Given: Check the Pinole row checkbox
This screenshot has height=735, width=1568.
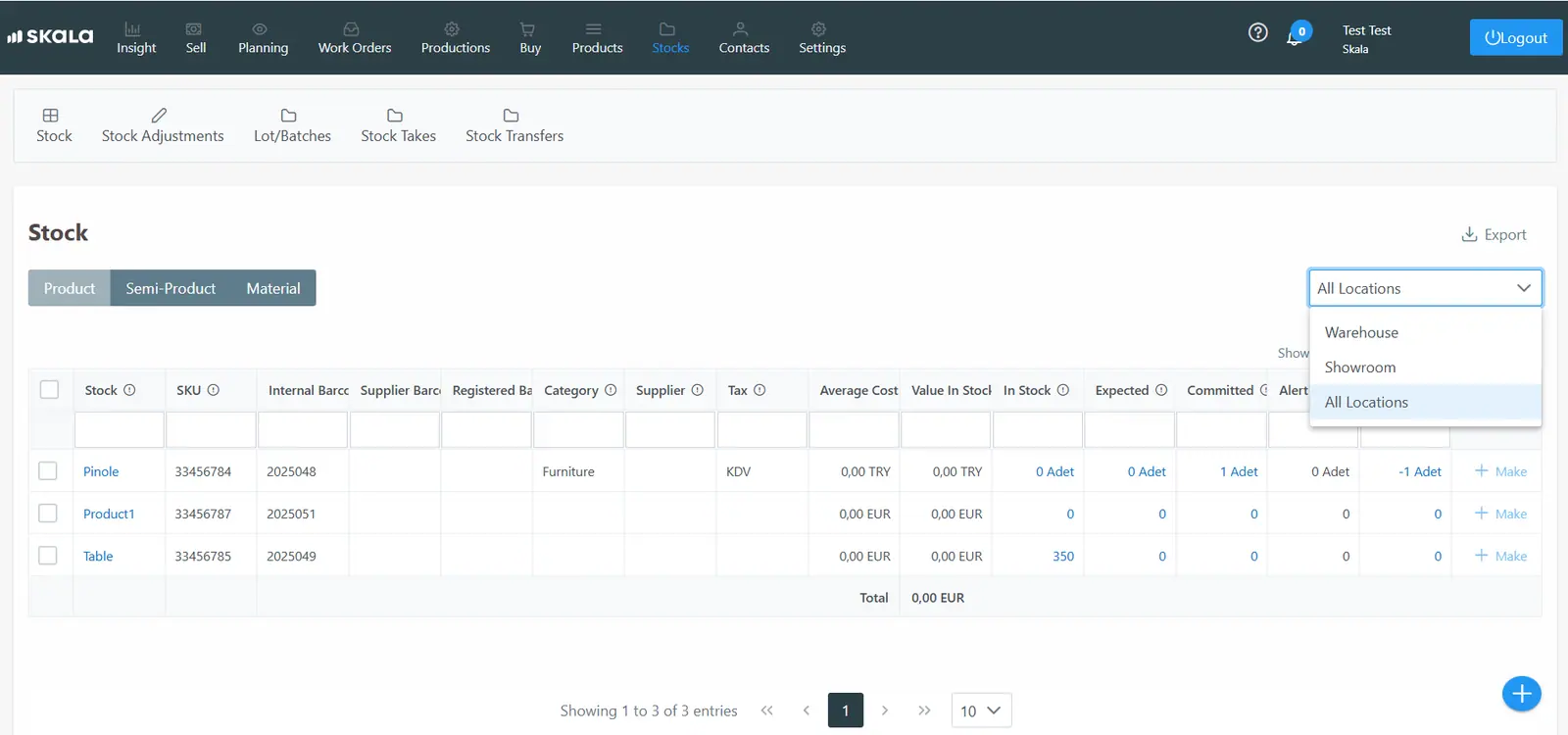Looking at the screenshot, I should [48, 471].
